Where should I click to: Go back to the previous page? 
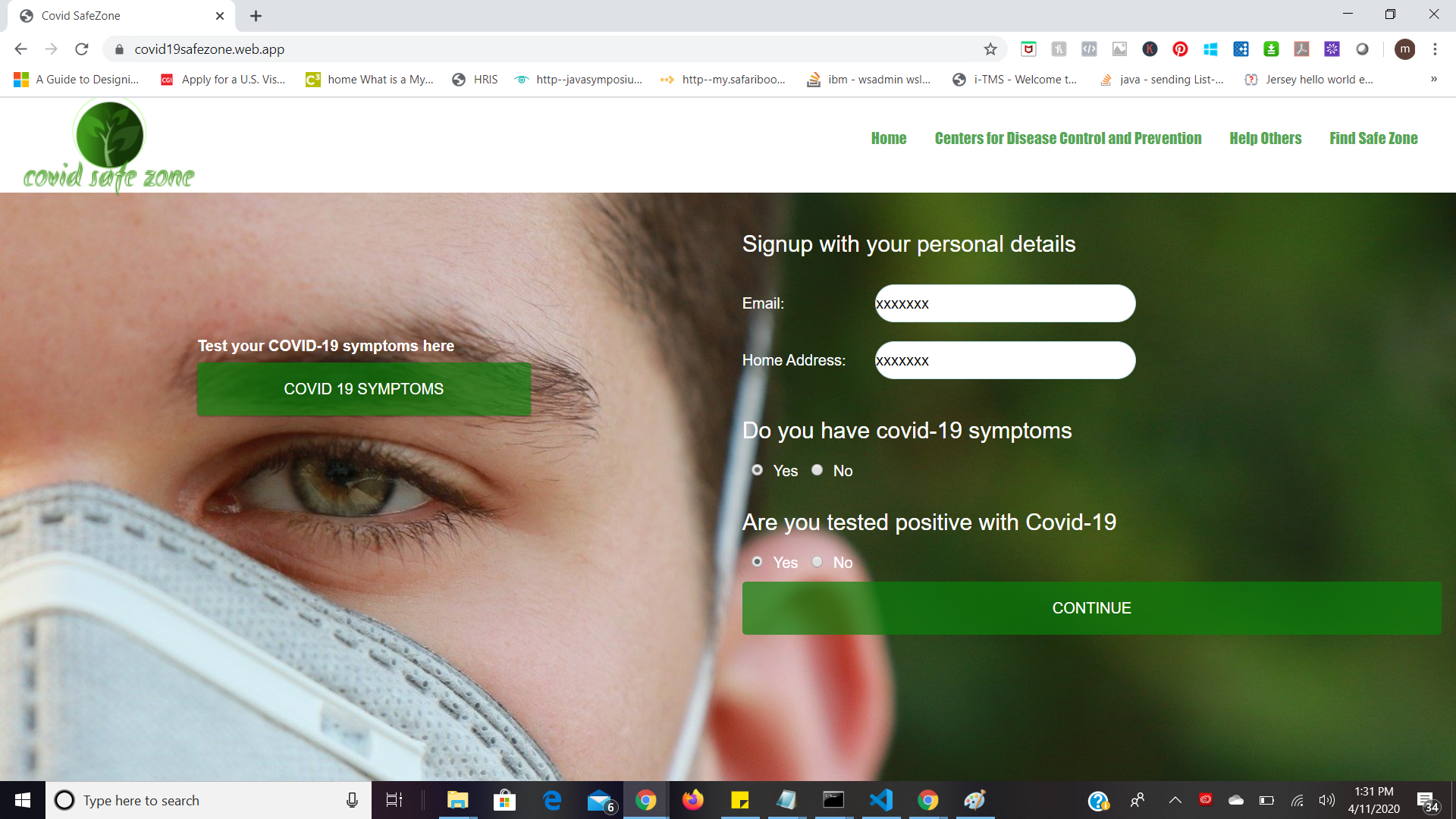20,49
